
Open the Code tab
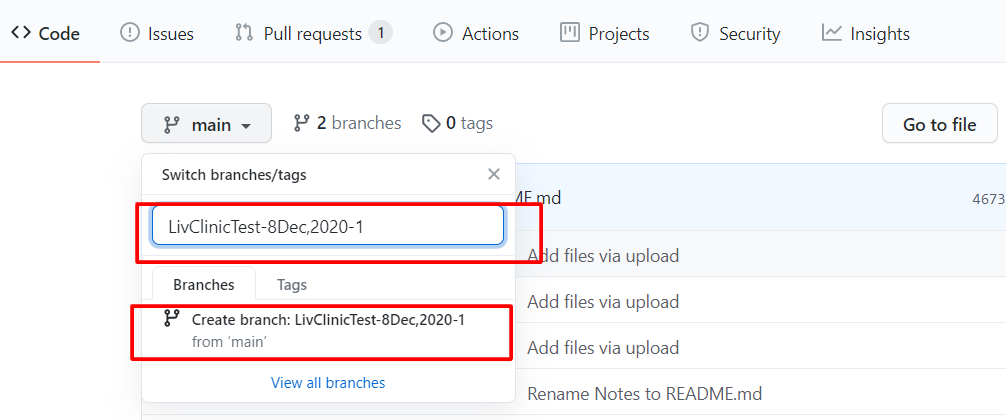[x=46, y=33]
